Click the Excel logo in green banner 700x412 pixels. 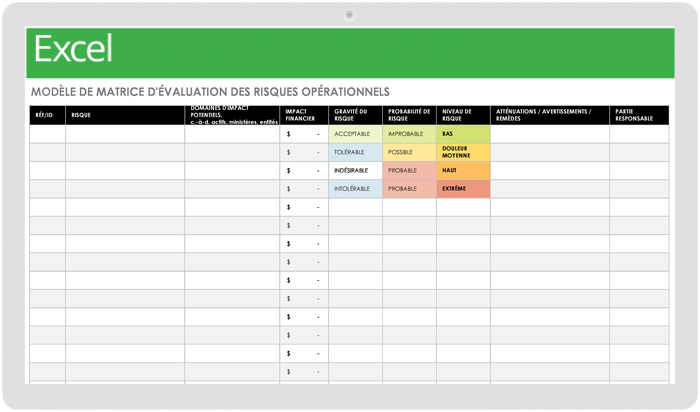click(73, 48)
